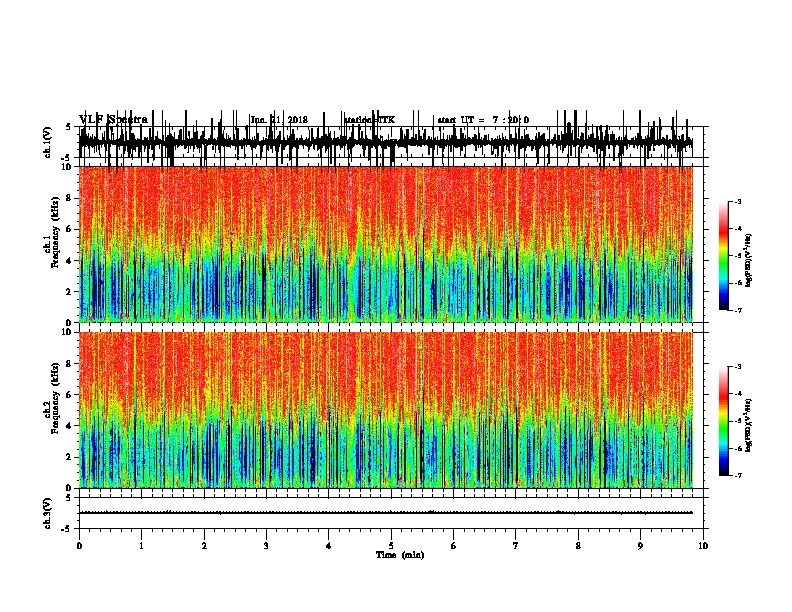Click the "8" kHz tick on ch.1 spectrogram
Viewport: 792px width, 612px height.
click(x=69, y=198)
